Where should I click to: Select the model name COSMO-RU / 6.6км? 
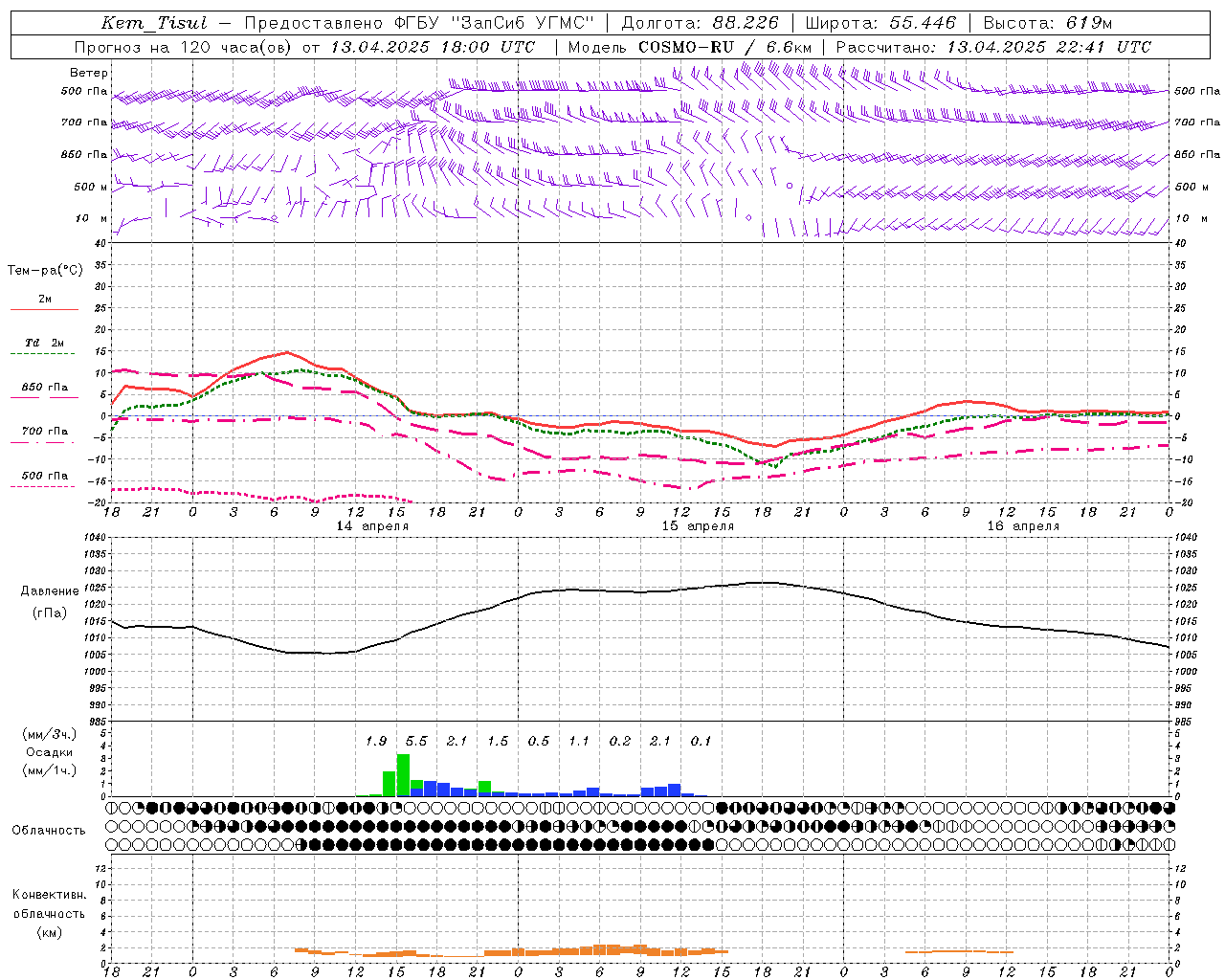pos(724,47)
